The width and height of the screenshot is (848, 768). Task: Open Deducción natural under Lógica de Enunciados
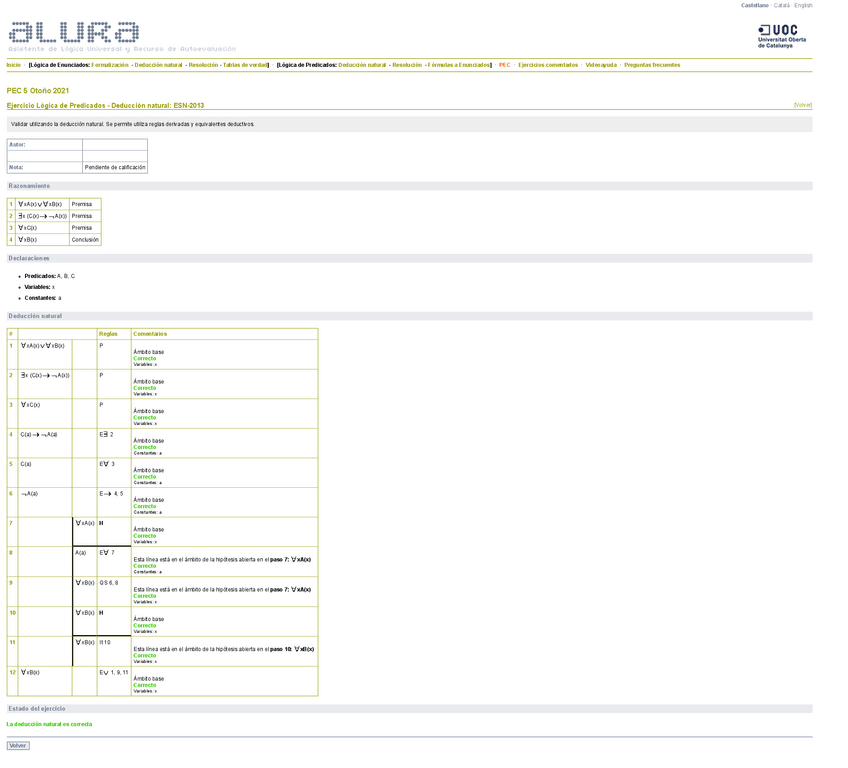point(158,65)
